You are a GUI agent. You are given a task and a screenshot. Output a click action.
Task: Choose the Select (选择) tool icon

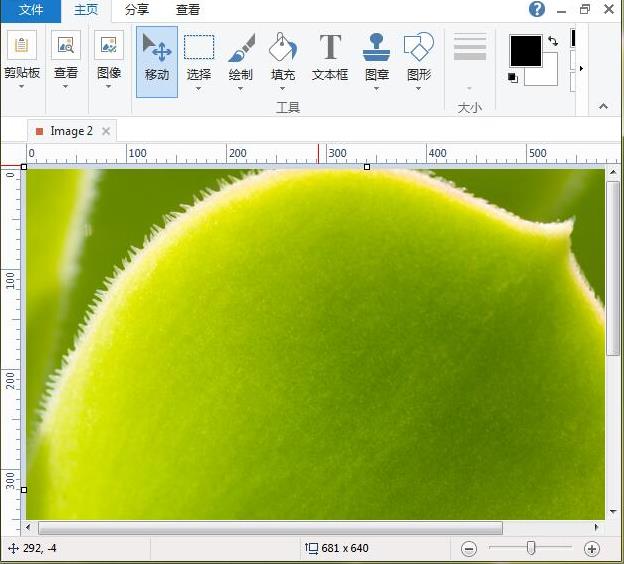point(199,47)
